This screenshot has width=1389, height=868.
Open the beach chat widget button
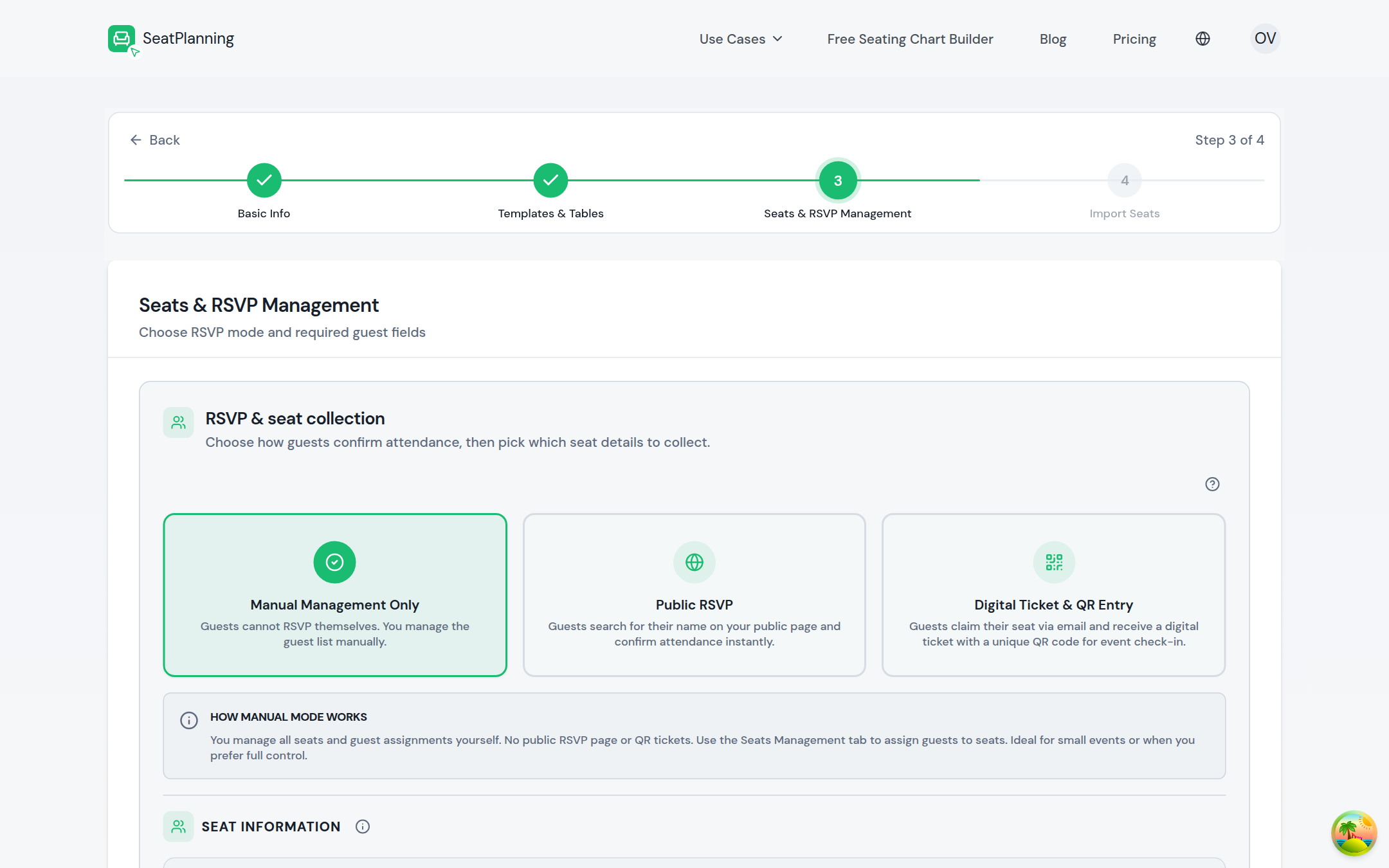point(1354,833)
